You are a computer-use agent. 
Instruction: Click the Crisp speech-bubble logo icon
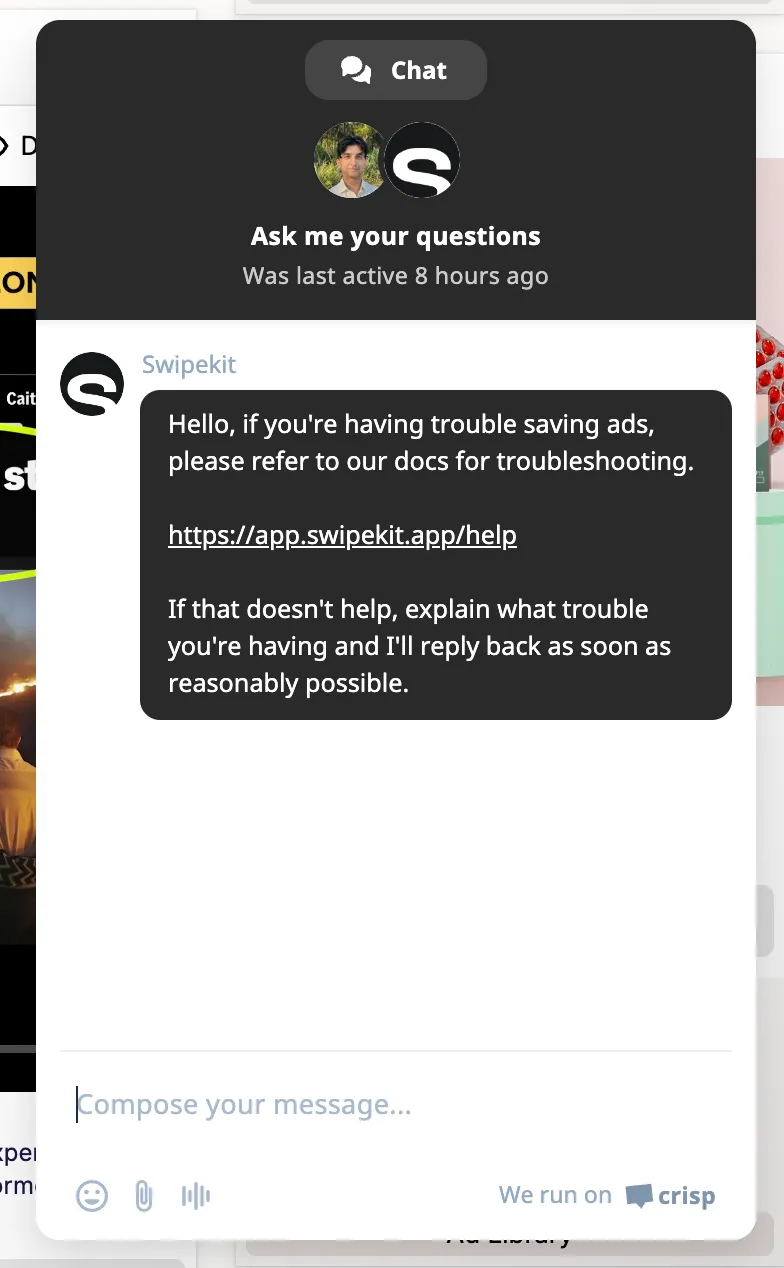[639, 1195]
